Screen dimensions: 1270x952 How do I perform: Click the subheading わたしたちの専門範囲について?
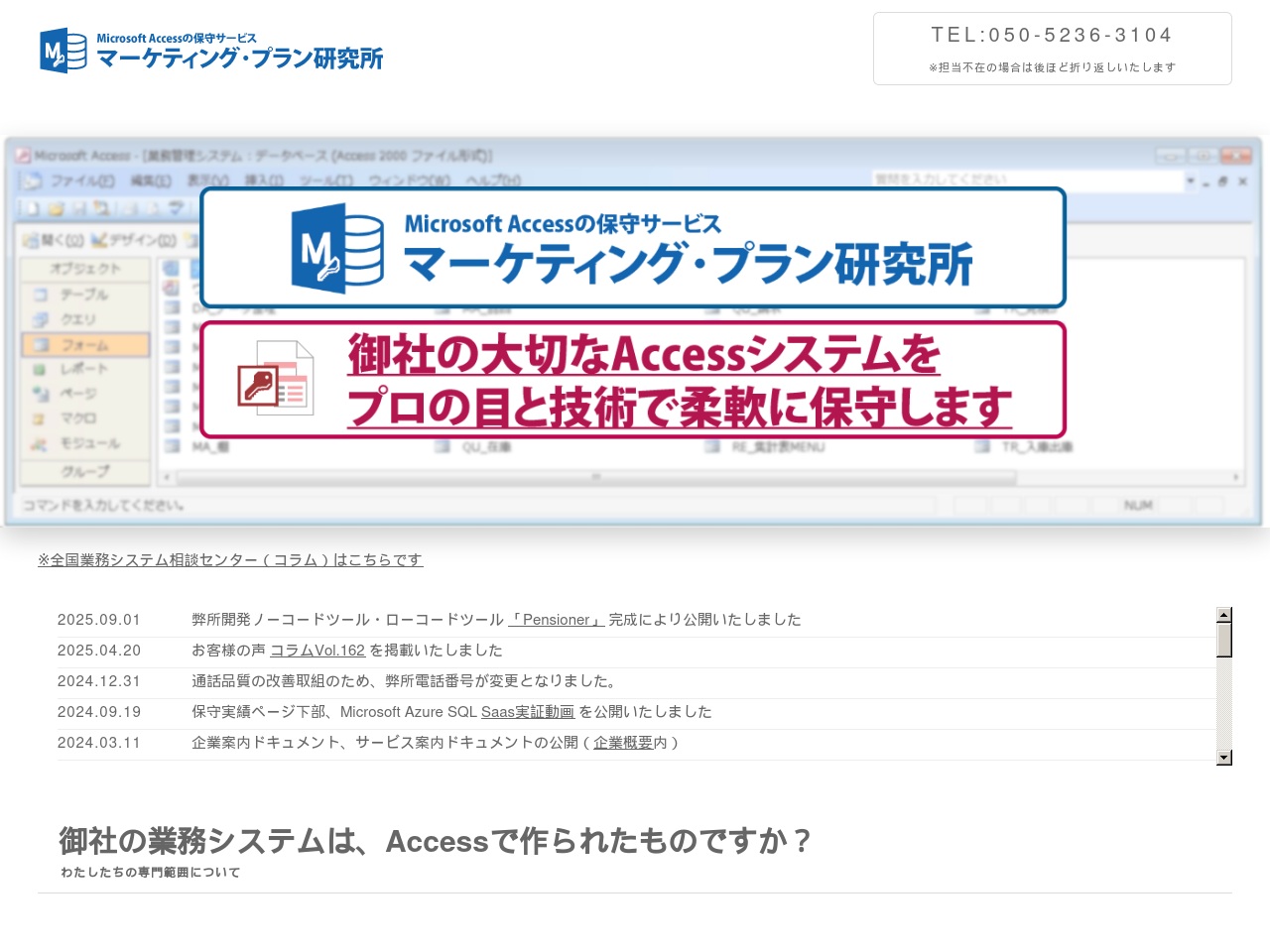pyautogui.click(x=150, y=873)
